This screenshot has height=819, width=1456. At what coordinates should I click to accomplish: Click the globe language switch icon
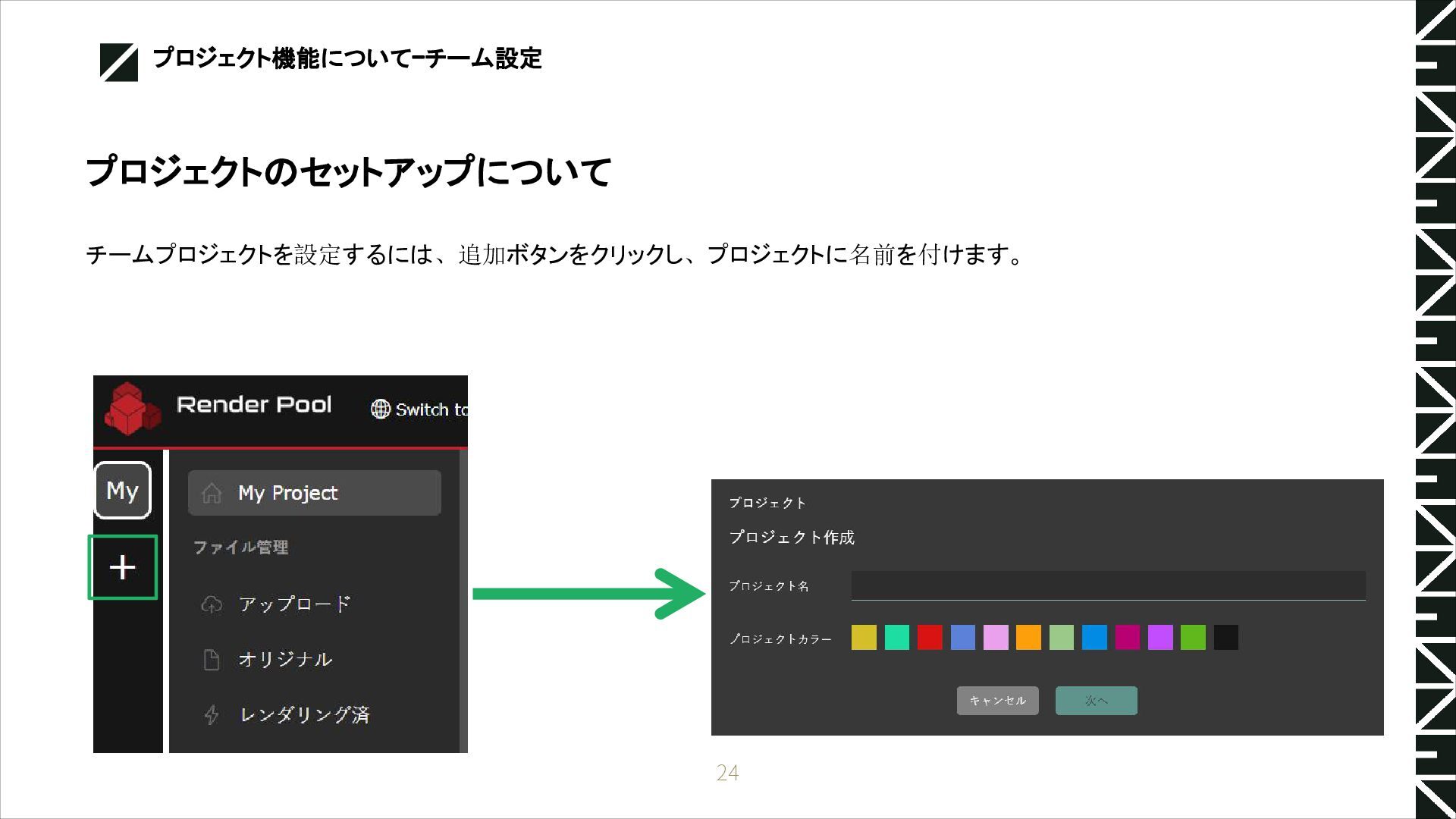point(380,409)
